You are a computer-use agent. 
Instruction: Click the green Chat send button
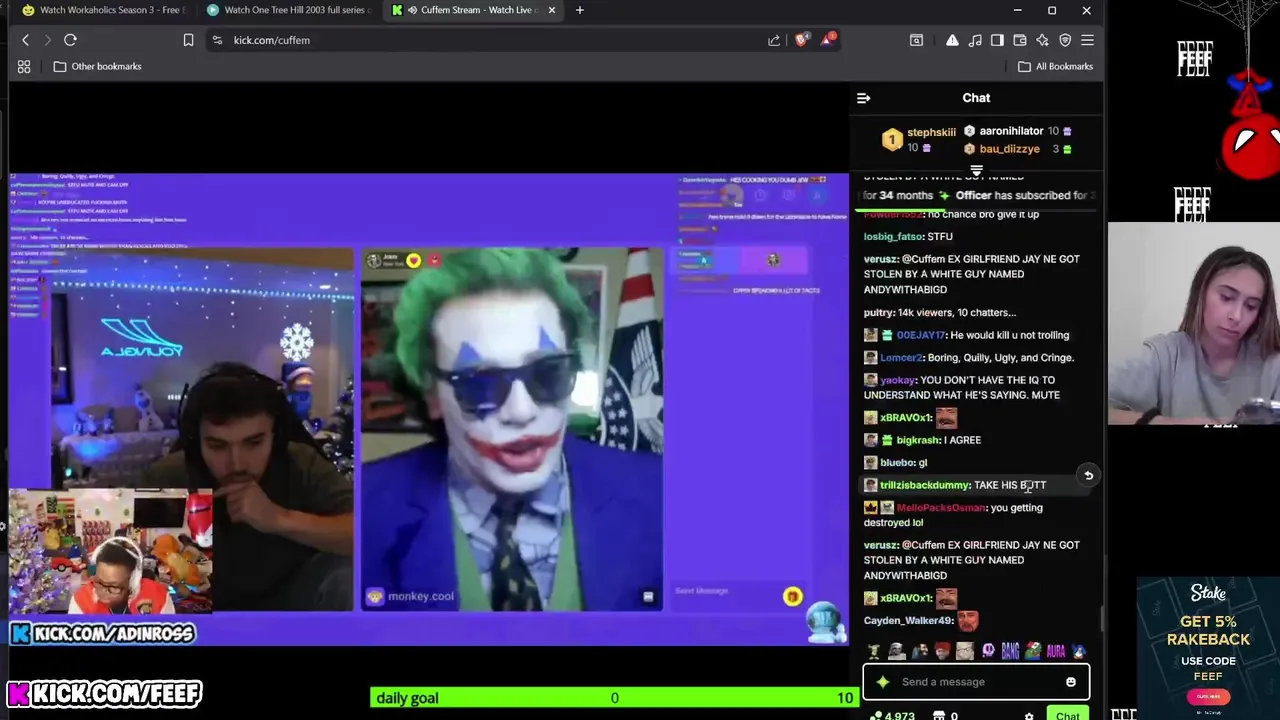coord(1068,715)
